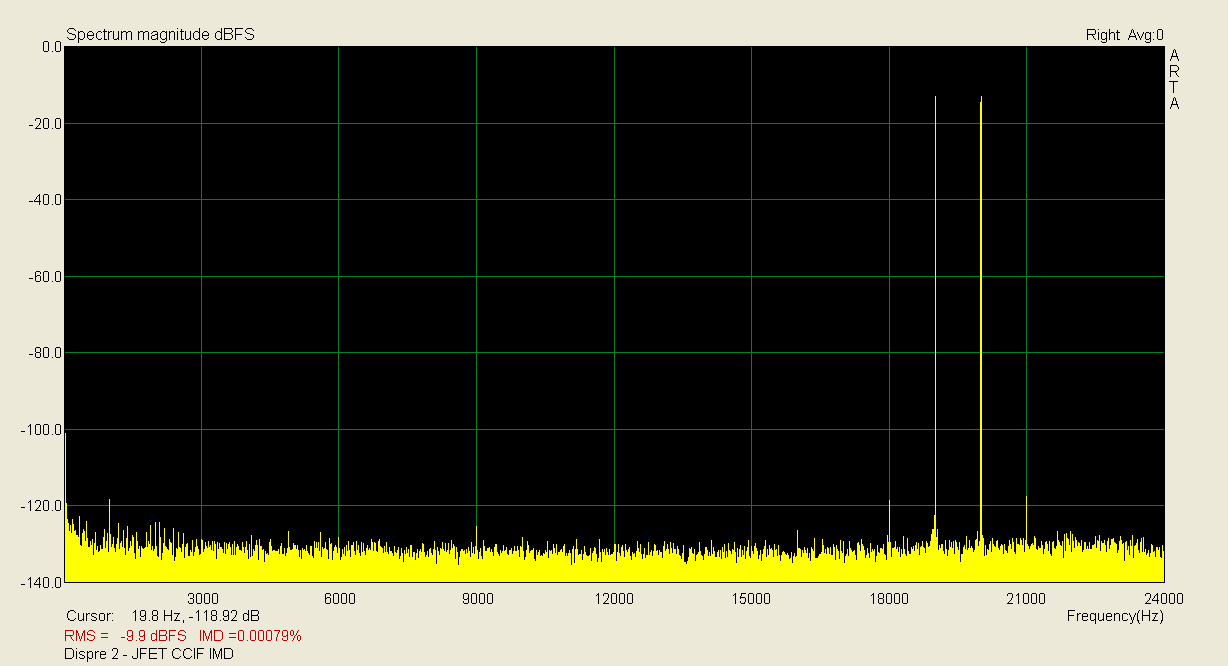The height and width of the screenshot is (666, 1228).
Task: Click the -140.0 dB axis label
Action: coord(41,582)
